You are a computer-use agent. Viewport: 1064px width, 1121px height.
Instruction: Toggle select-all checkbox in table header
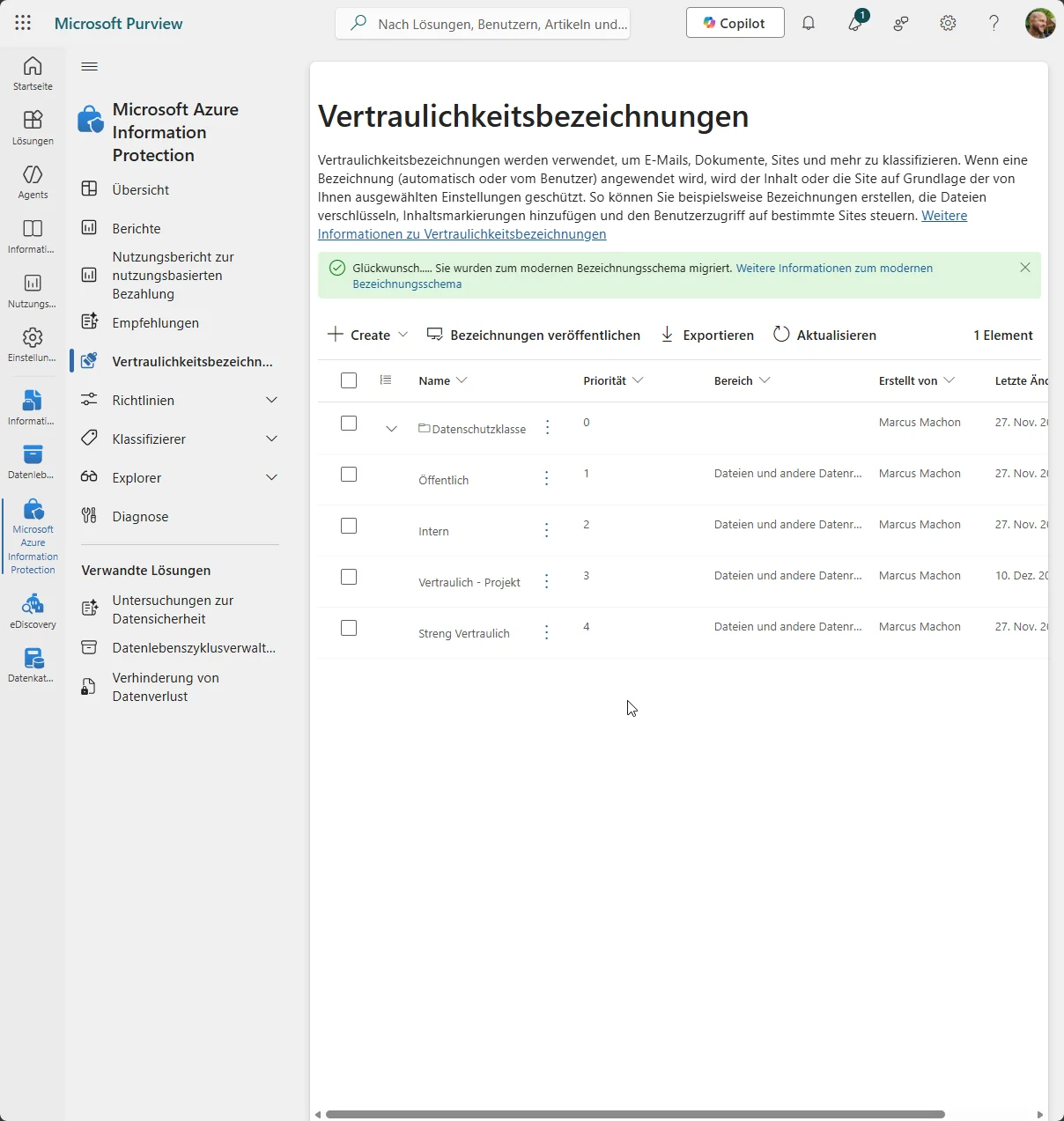(x=349, y=380)
